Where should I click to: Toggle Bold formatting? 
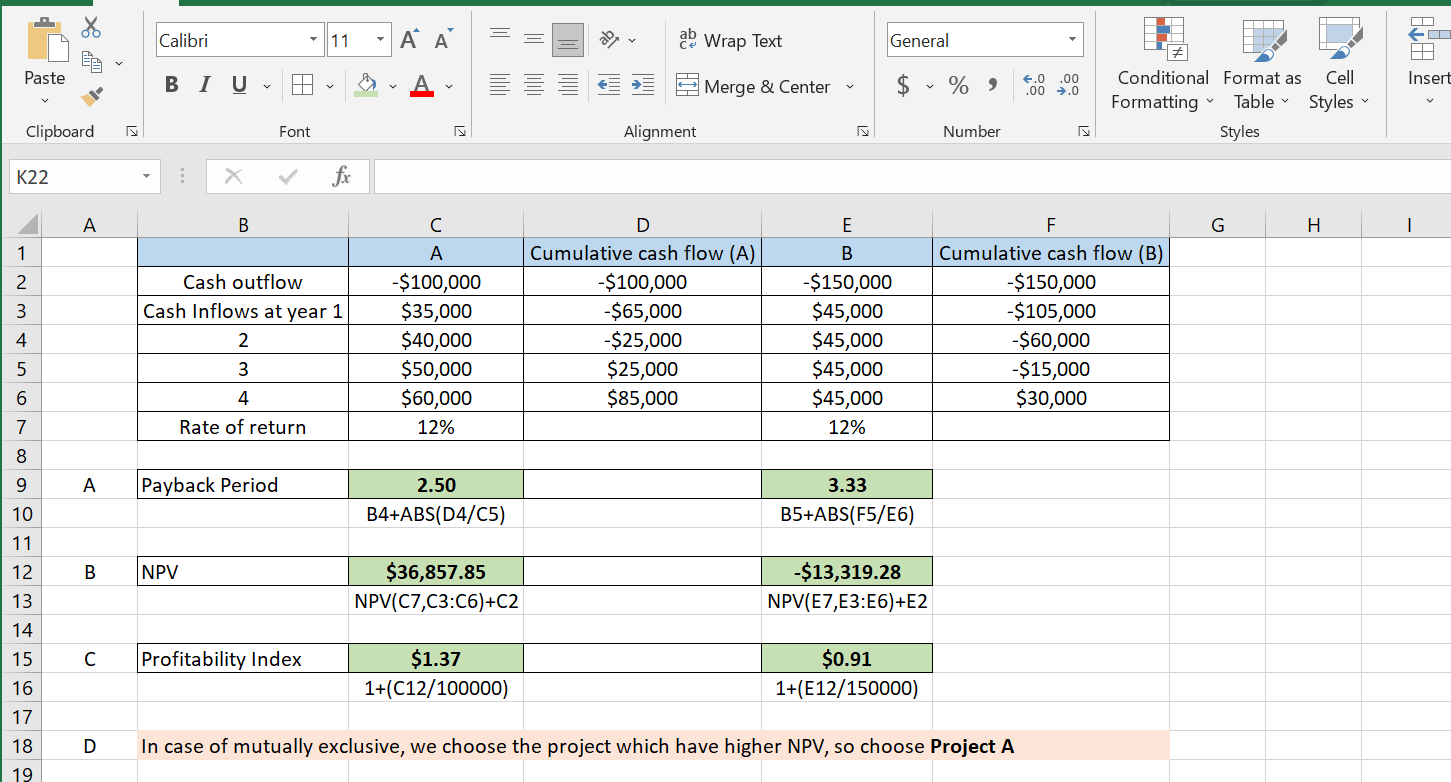tap(171, 87)
